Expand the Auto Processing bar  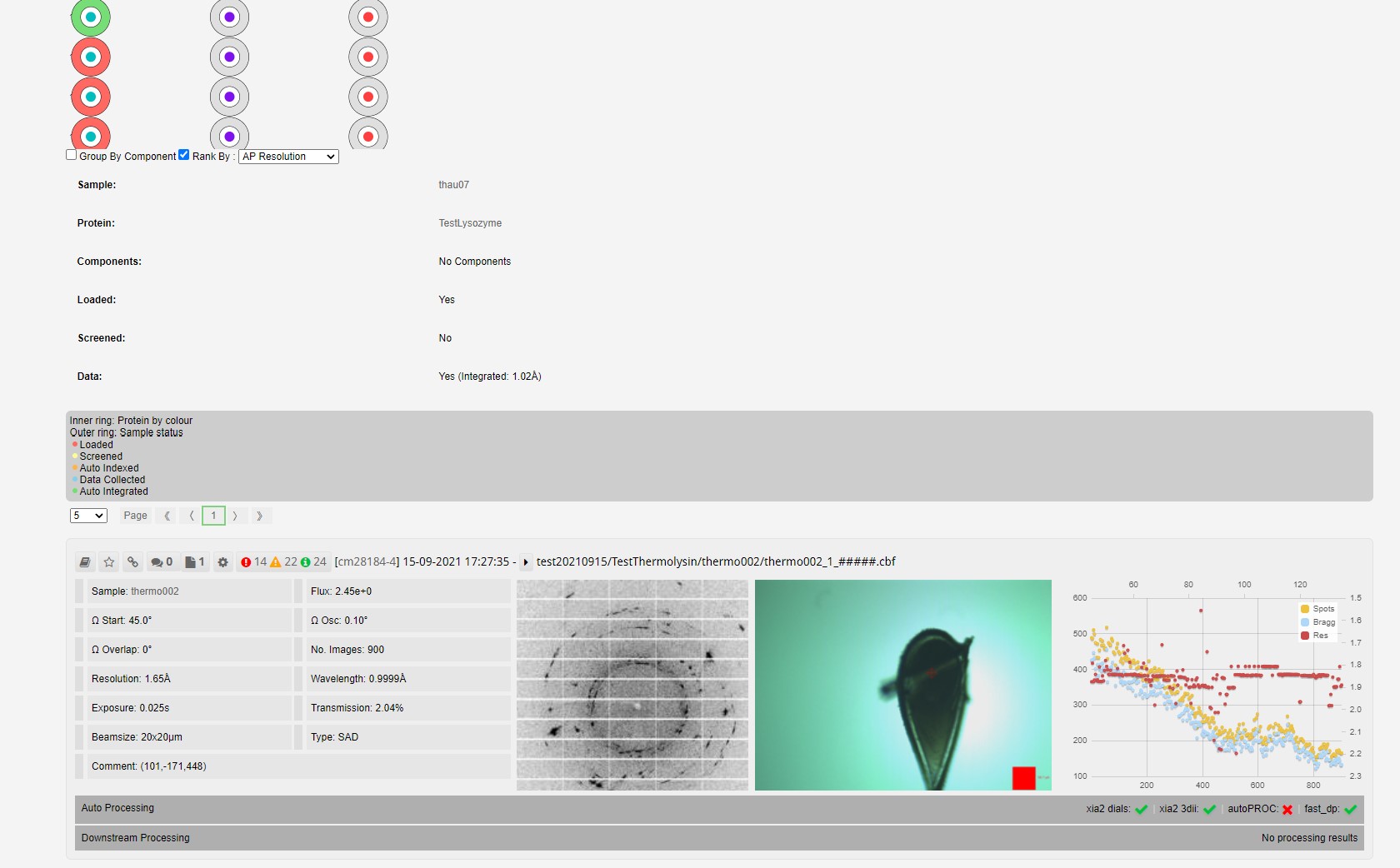click(x=118, y=808)
